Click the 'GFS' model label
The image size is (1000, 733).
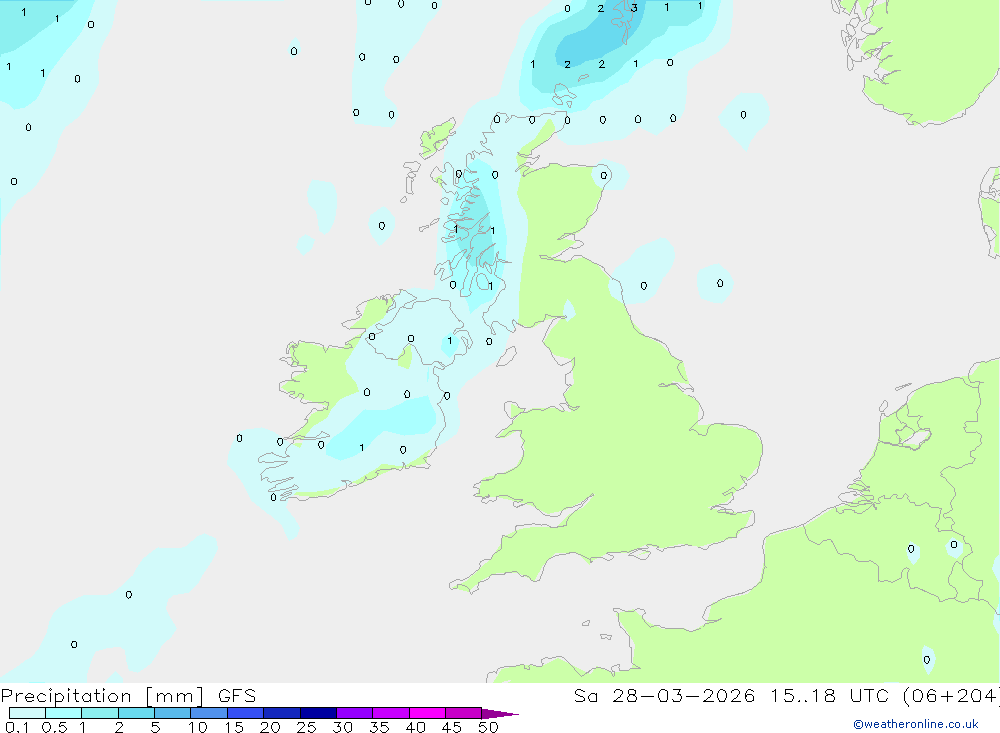tap(237, 695)
